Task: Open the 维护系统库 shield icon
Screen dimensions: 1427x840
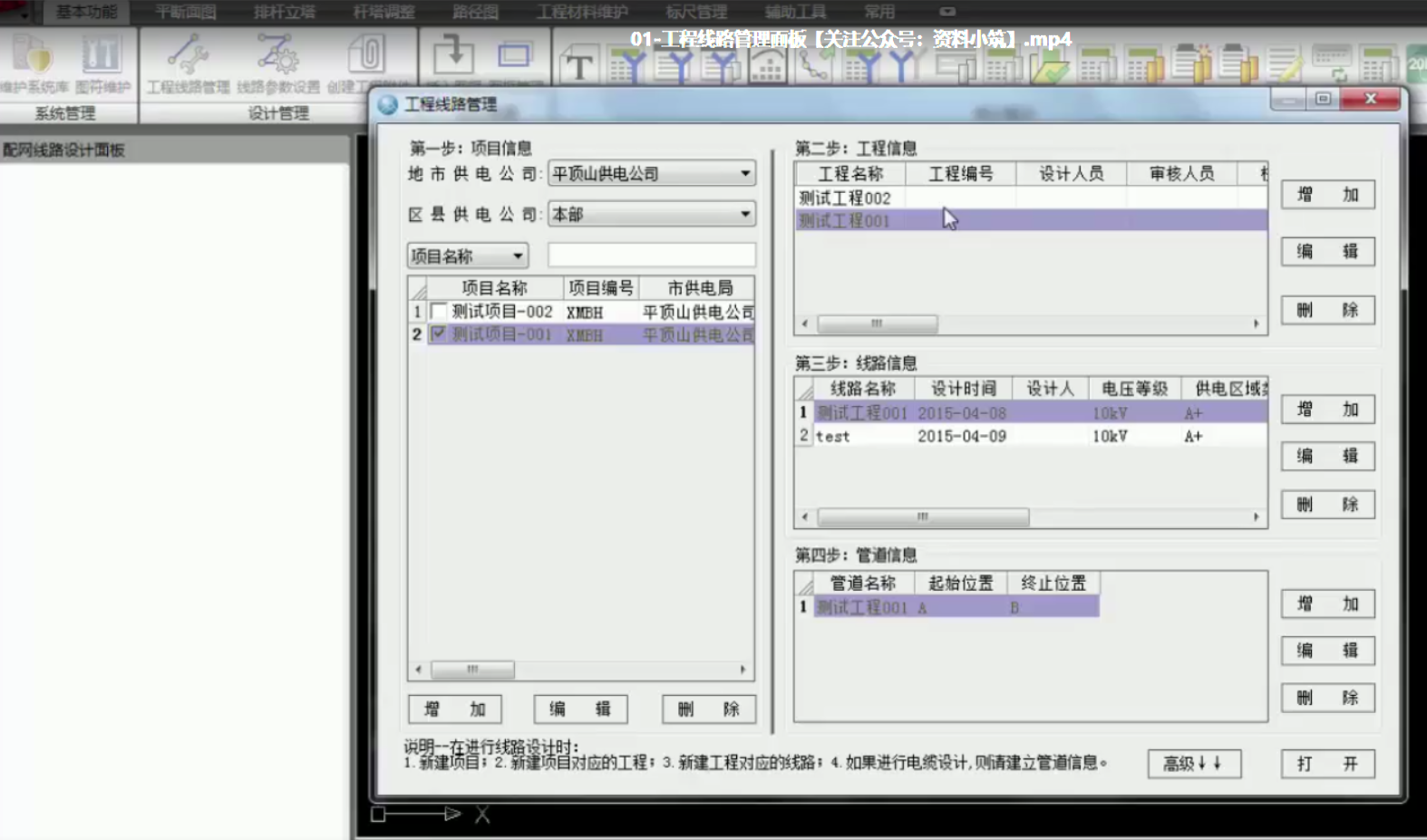Action: click(33, 56)
